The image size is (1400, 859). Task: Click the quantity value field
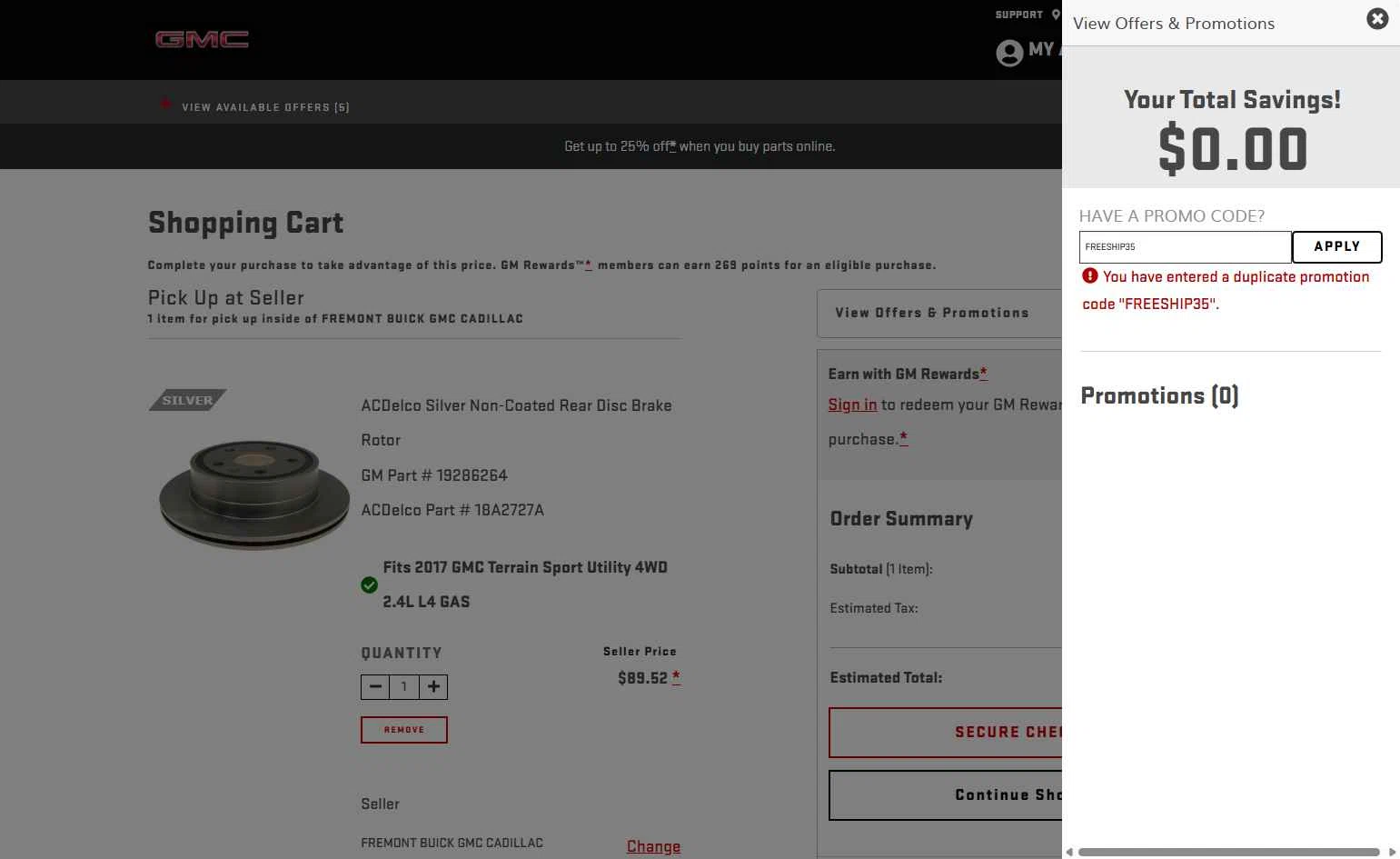[404, 686]
